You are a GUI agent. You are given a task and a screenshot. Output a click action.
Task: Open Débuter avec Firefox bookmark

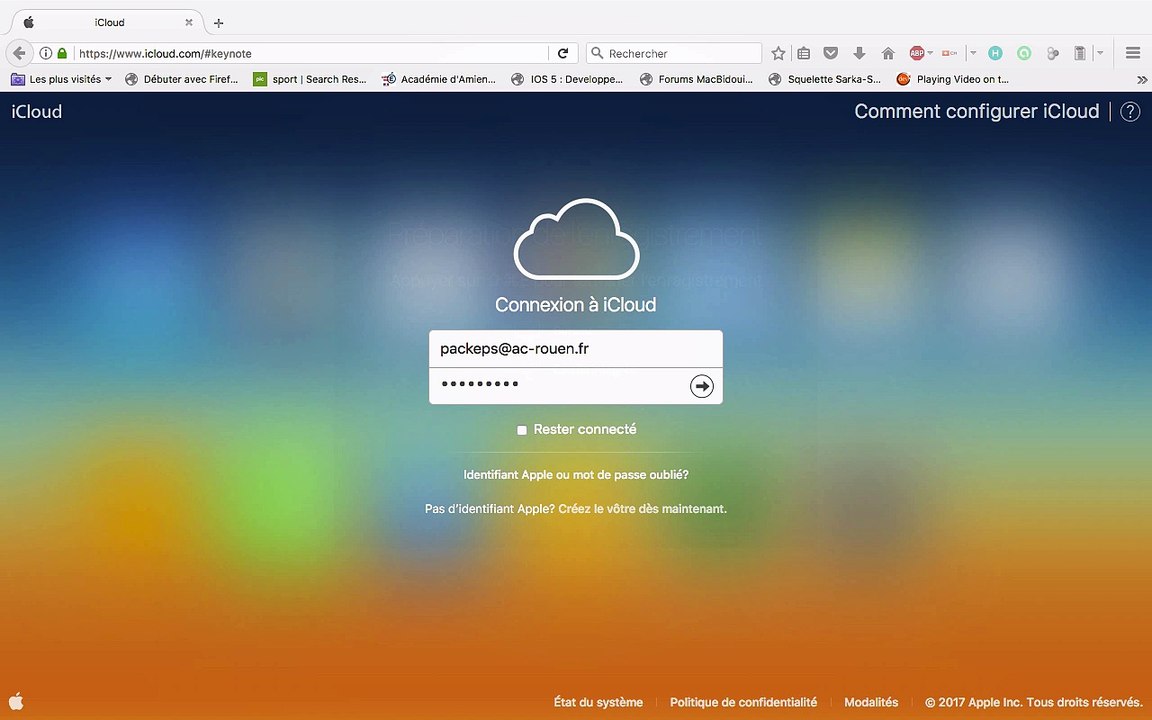click(181, 79)
